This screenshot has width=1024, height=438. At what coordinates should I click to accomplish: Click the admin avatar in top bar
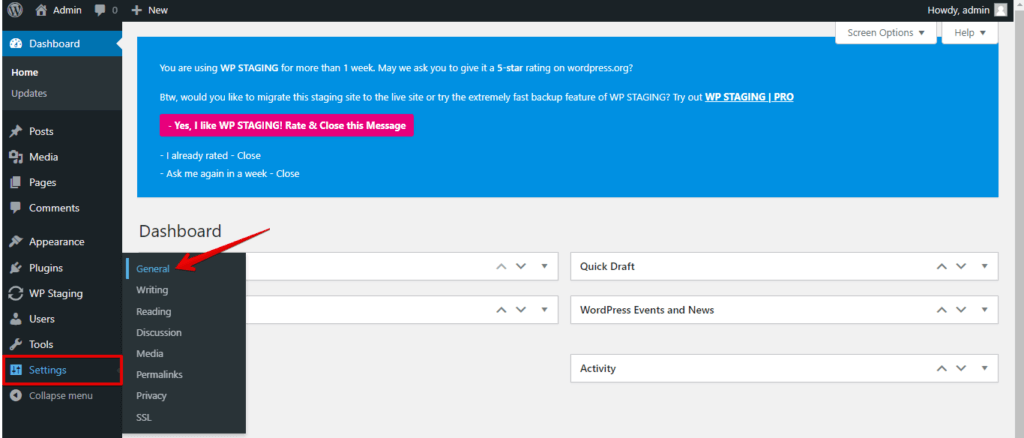[1000, 10]
